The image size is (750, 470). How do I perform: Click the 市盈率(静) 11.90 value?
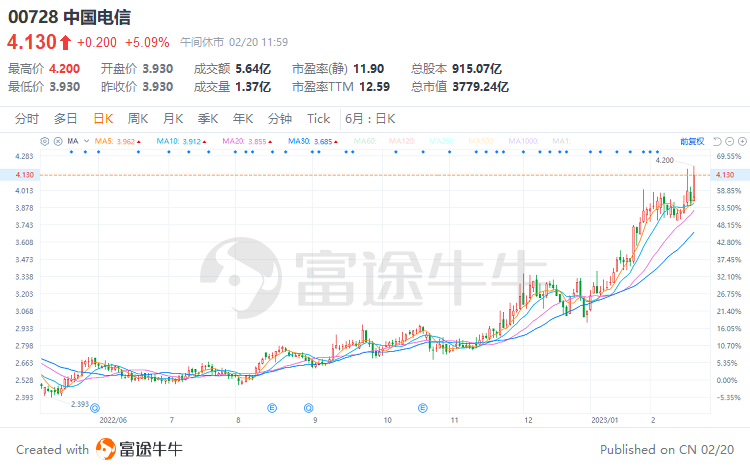(368, 69)
